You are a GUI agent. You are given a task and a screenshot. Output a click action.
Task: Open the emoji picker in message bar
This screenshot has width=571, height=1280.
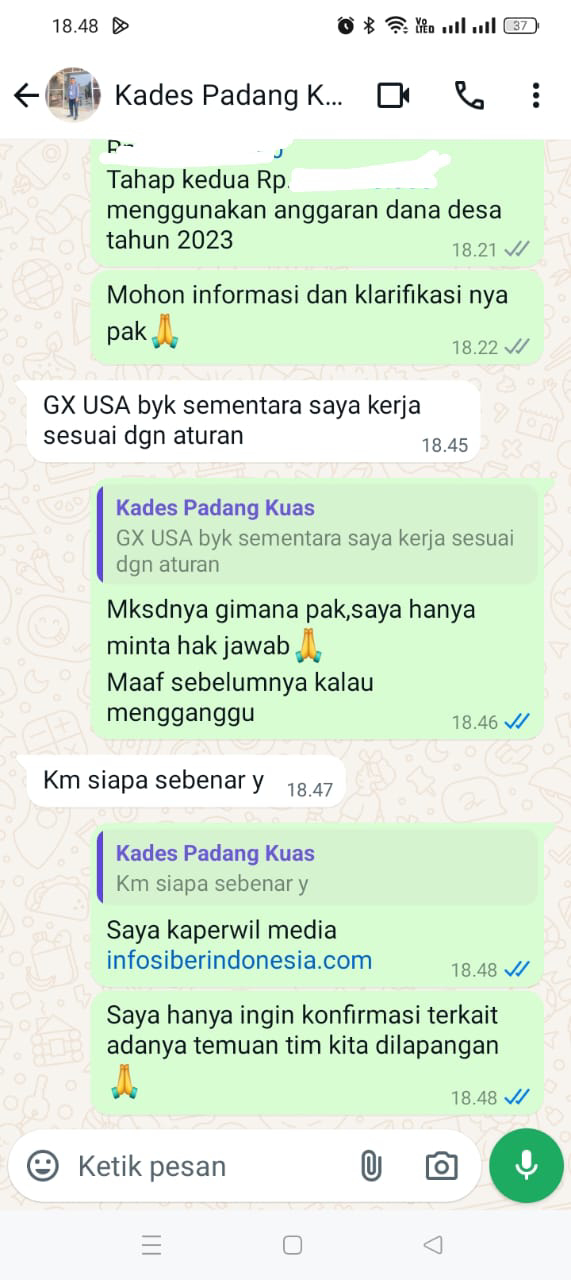pyautogui.click(x=42, y=1165)
